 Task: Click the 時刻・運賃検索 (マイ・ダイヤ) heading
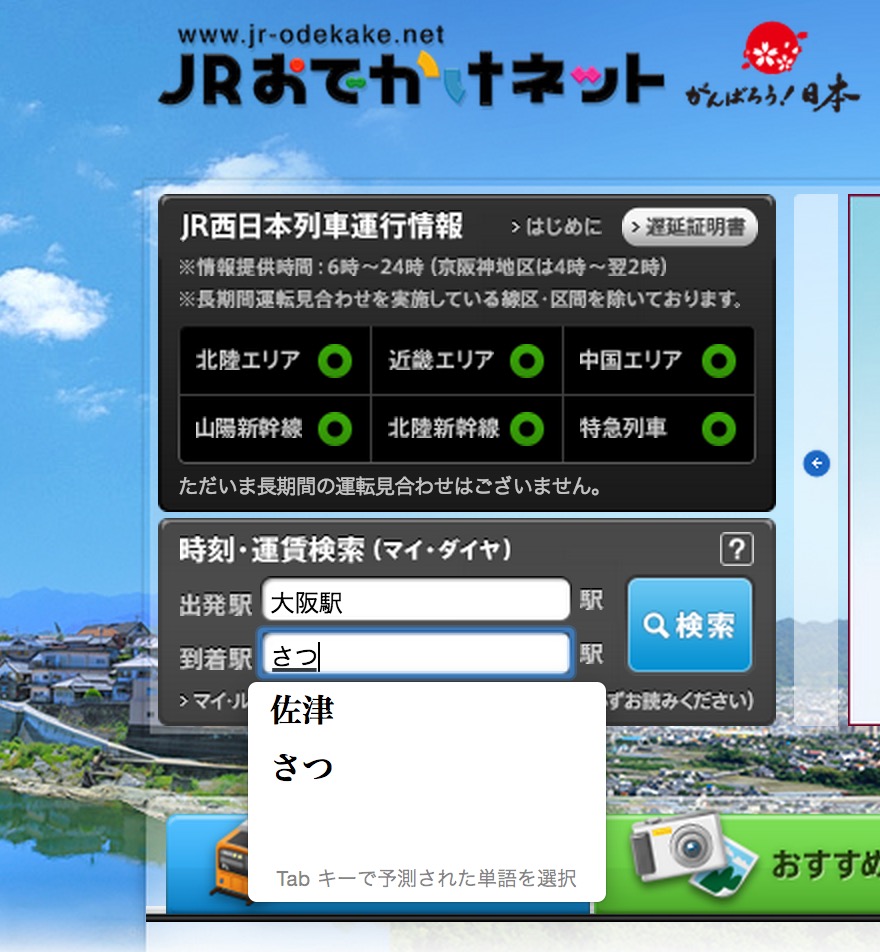345,549
